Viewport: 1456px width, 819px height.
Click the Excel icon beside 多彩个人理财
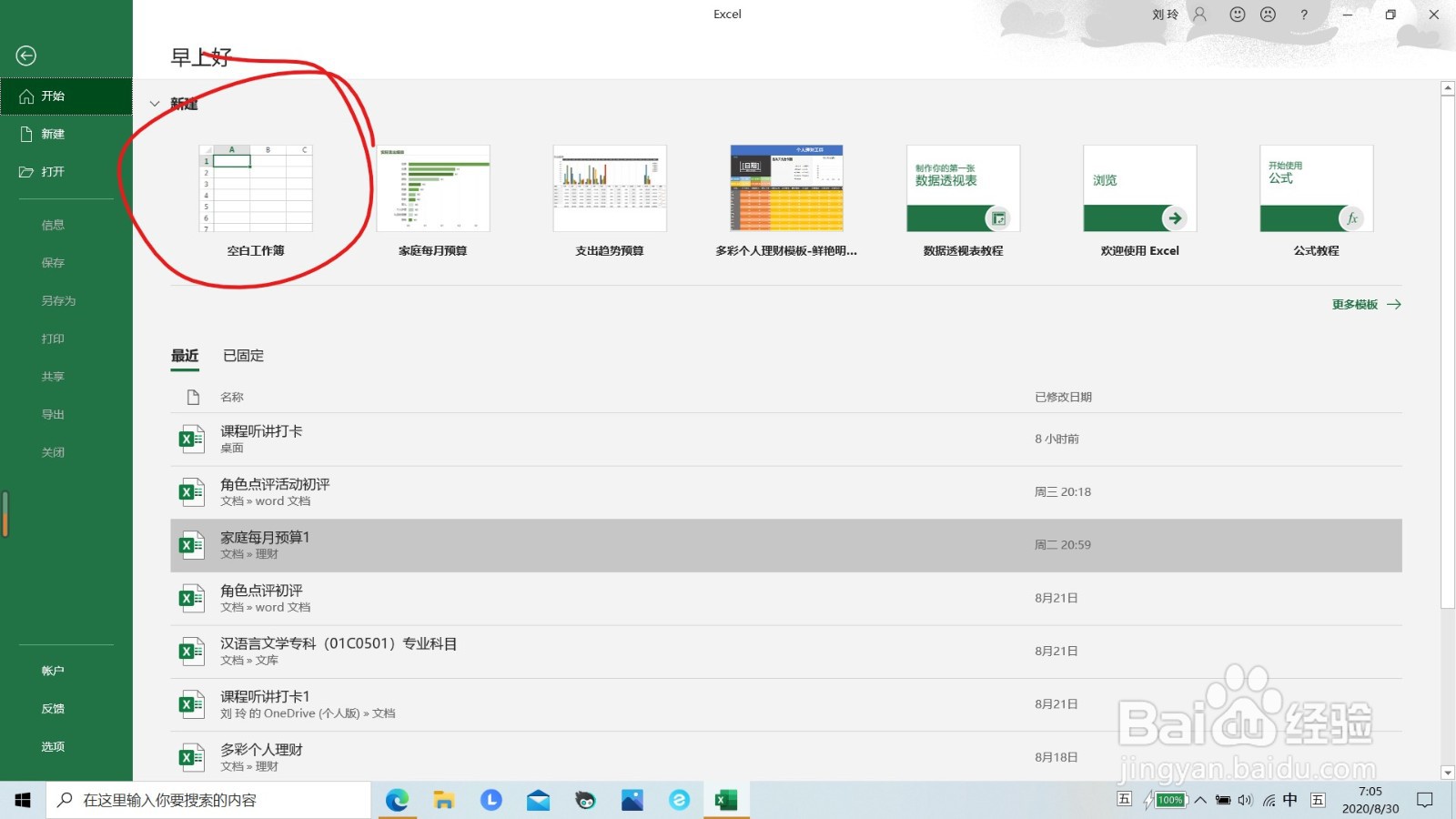191,758
